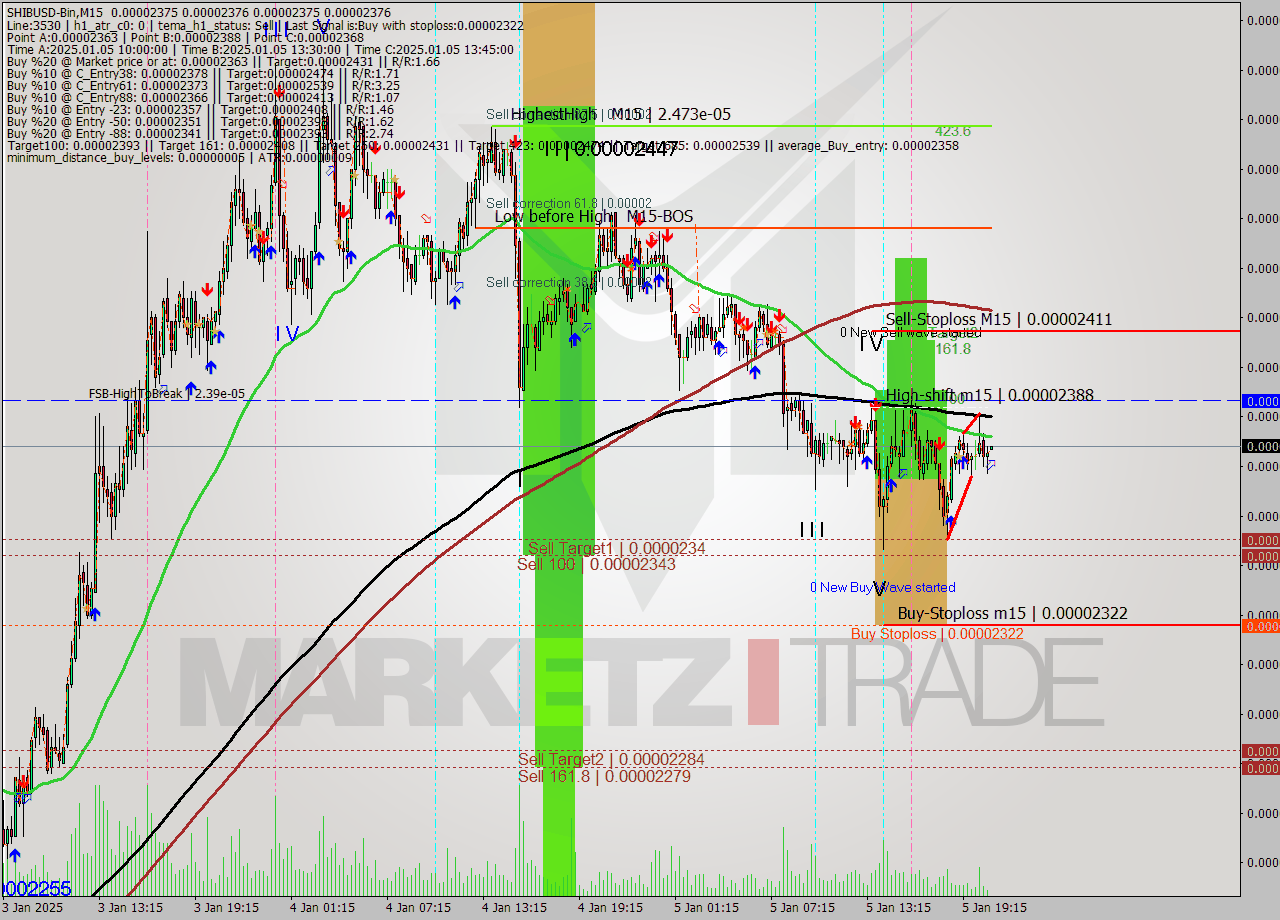The height and width of the screenshot is (920, 1280).
Task: Select the '0 New Buy Wave started' text
Action: (x=882, y=587)
